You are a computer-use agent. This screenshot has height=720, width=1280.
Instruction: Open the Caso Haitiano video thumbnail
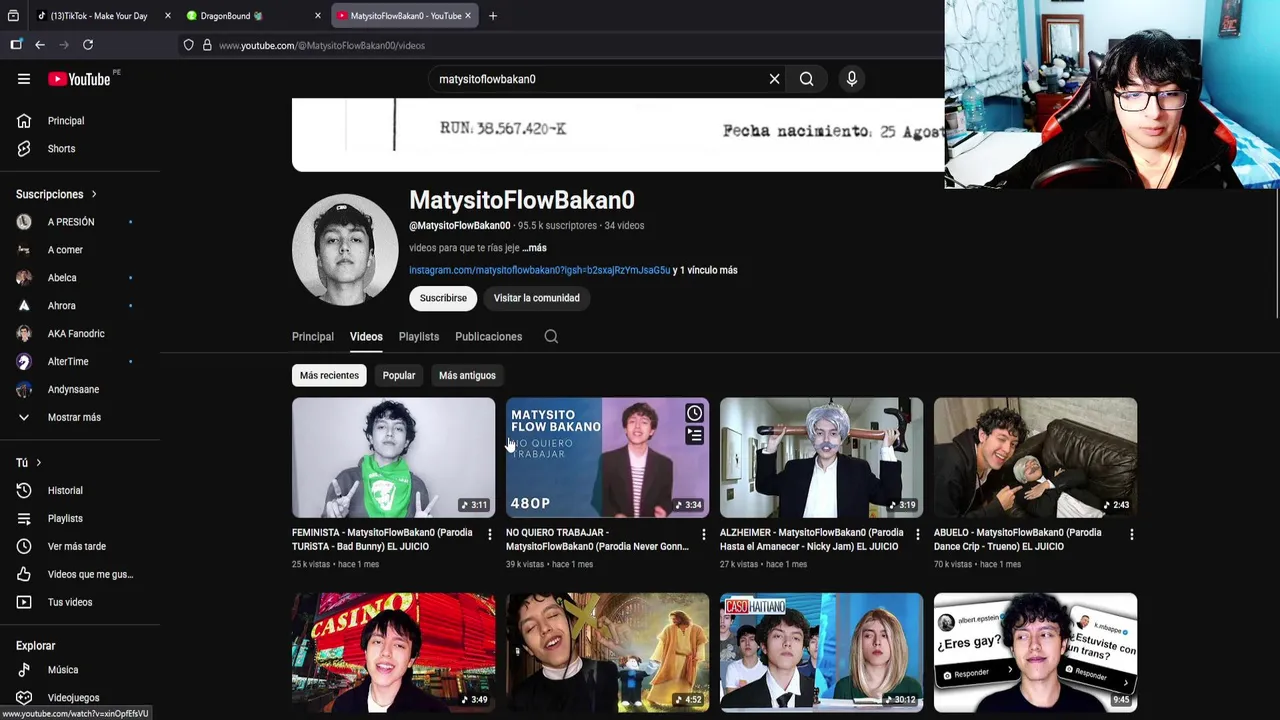click(x=821, y=652)
